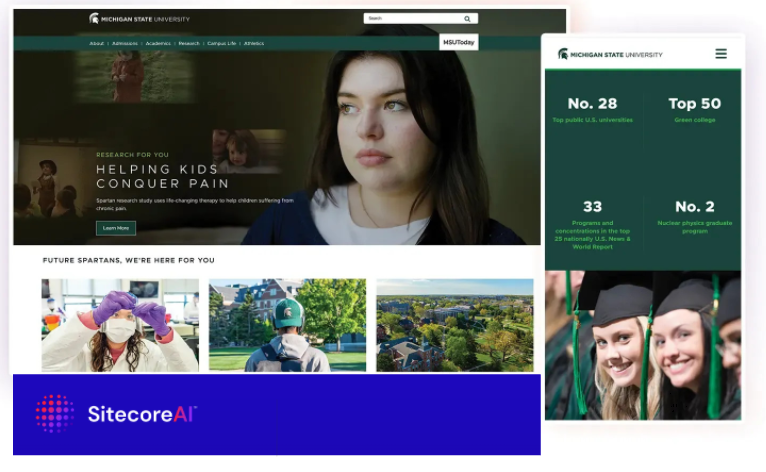
Task: Click the Top 50 Green college stat
Action: click(x=695, y=110)
